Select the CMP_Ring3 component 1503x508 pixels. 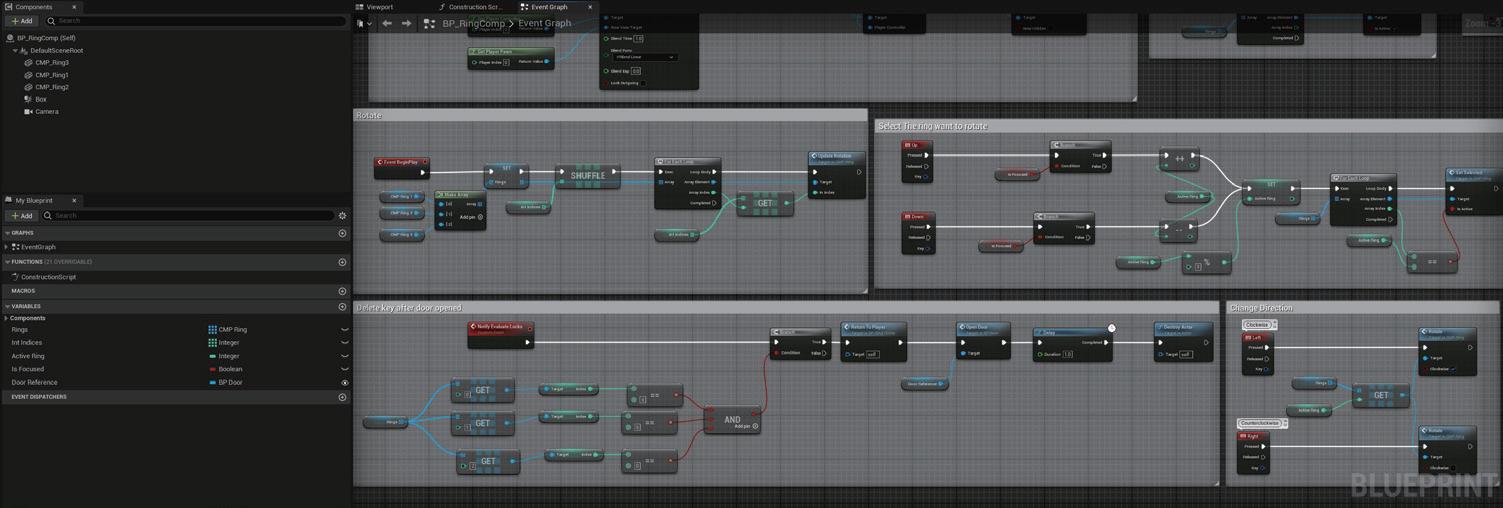pyautogui.click(x=52, y=62)
